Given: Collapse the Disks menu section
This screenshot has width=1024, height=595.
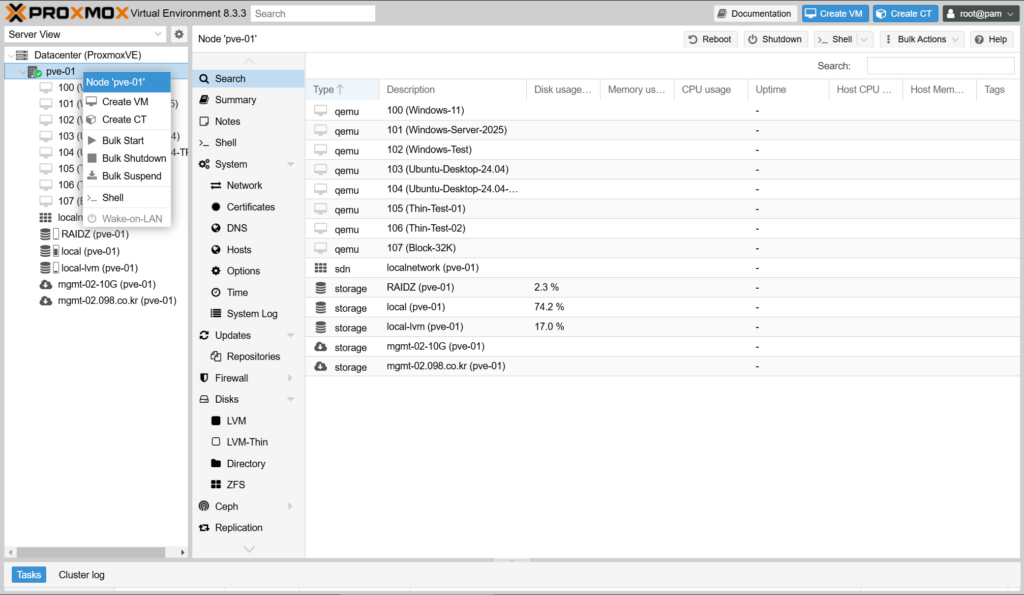Looking at the screenshot, I should [x=290, y=400].
